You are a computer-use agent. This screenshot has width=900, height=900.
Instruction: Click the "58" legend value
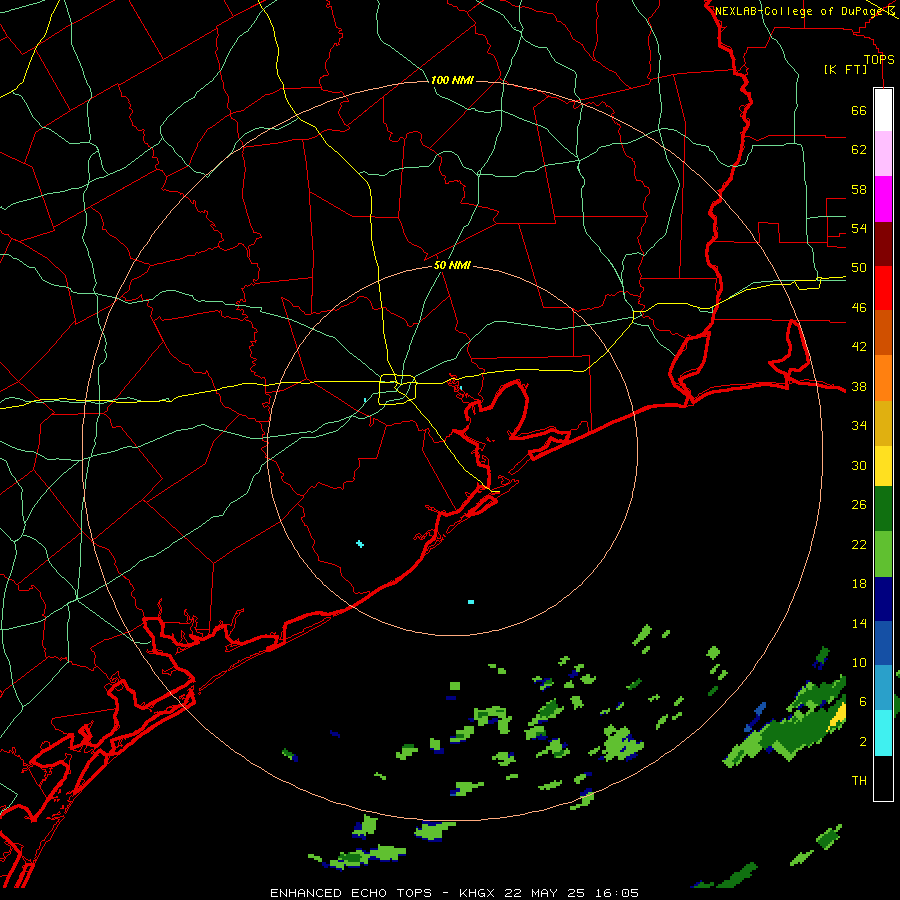pyautogui.click(x=859, y=189)
